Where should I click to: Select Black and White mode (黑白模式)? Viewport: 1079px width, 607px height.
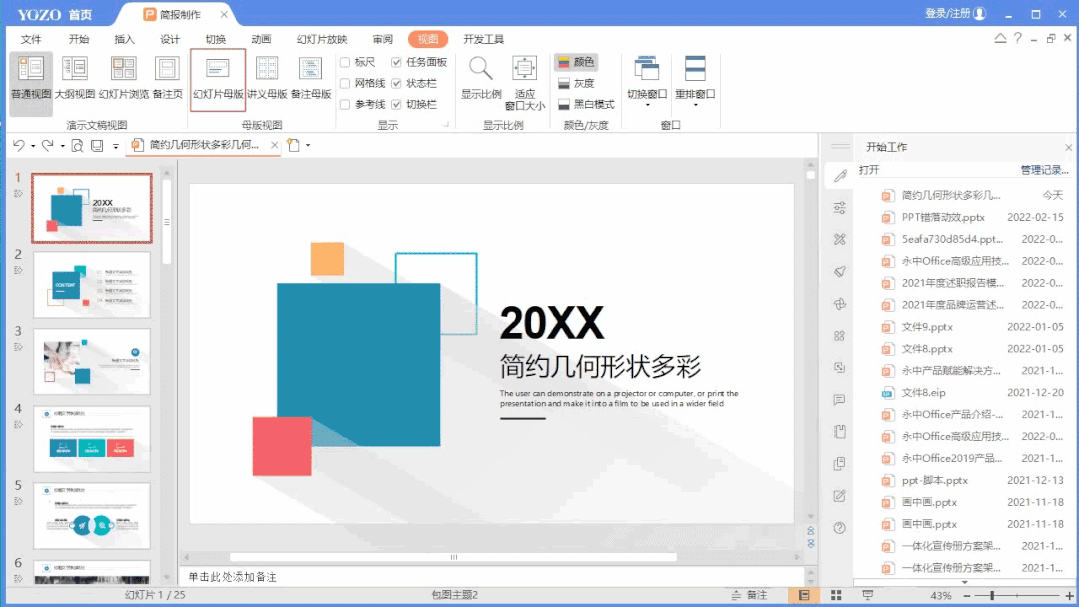click(586, 105)
